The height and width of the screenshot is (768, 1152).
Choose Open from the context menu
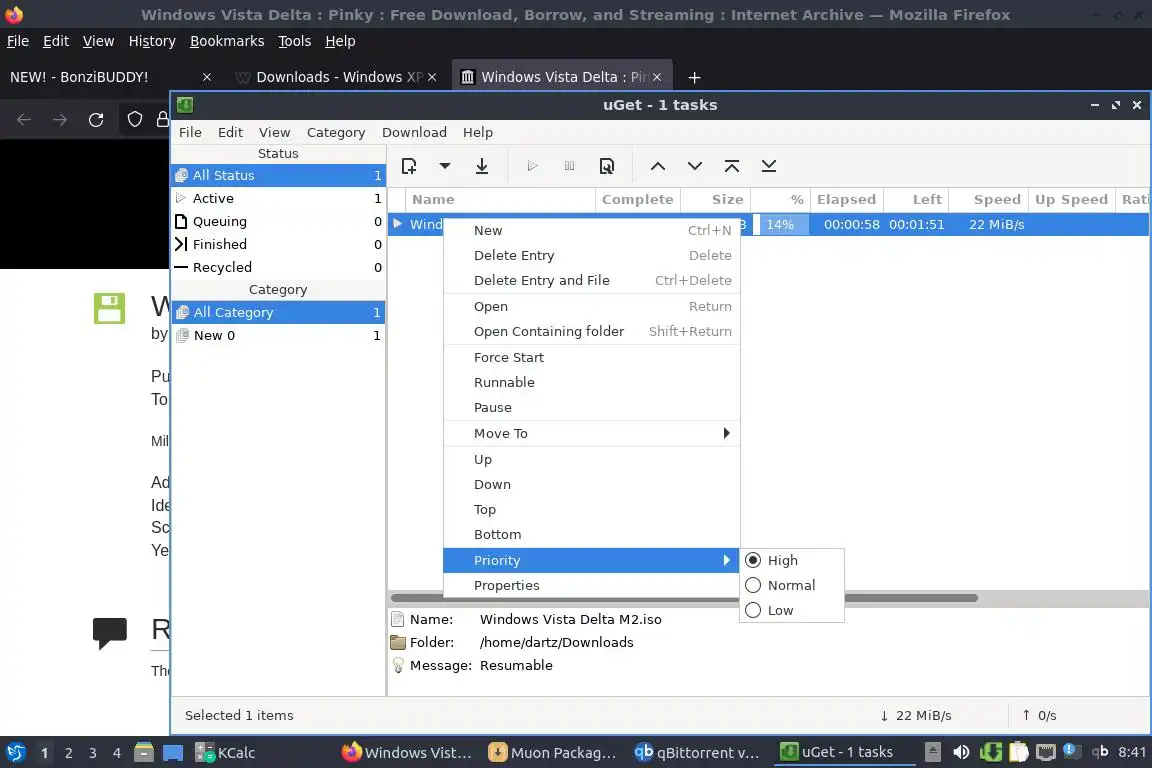tap(591, 306)
